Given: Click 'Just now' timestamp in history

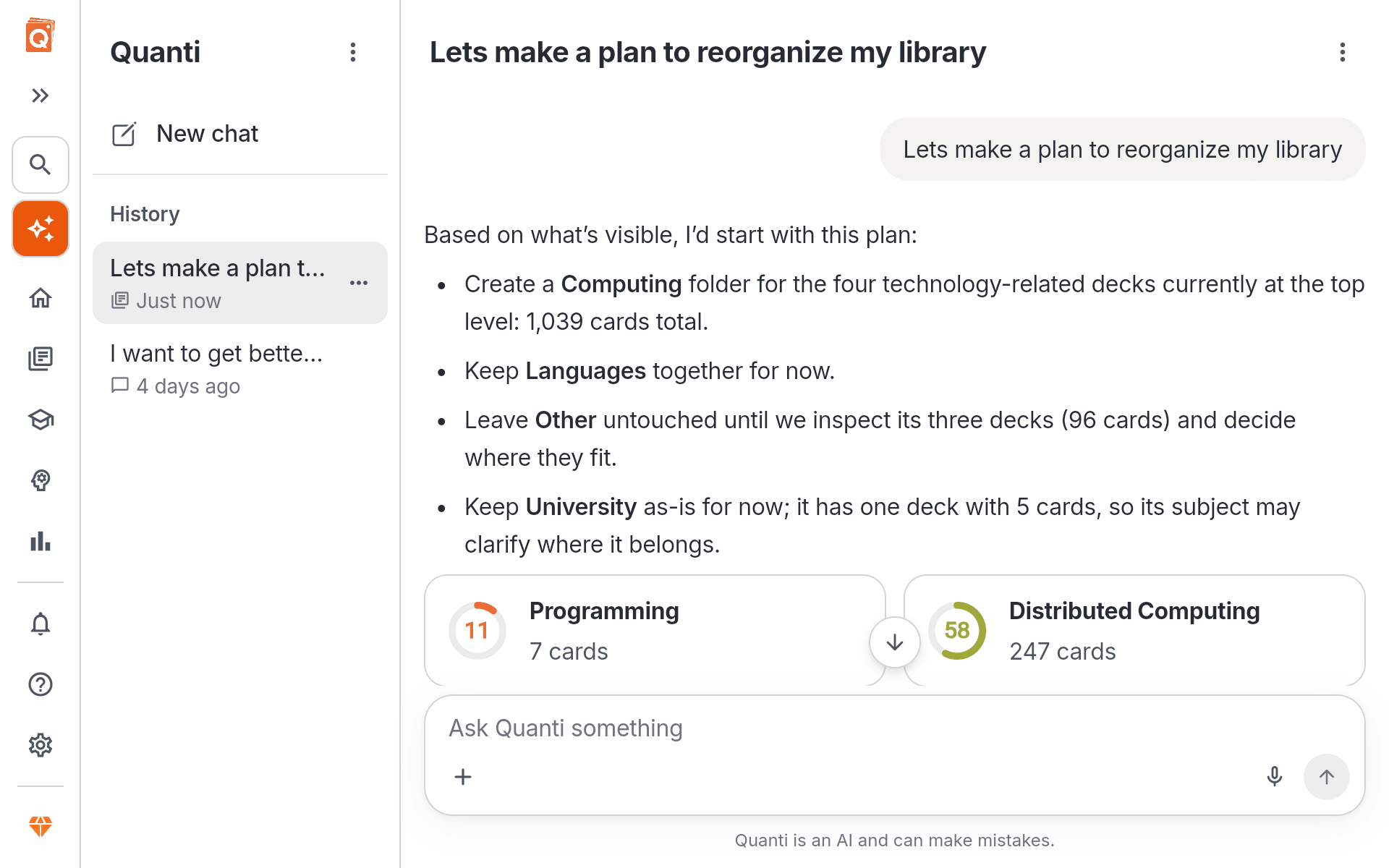Looking at the screenshot, I should click(x=179, y=301).
